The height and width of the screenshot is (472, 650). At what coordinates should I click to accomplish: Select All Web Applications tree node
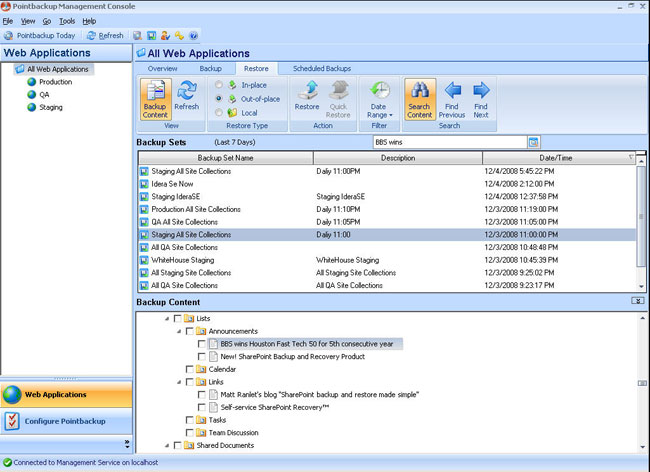click(x=54, y=69)
